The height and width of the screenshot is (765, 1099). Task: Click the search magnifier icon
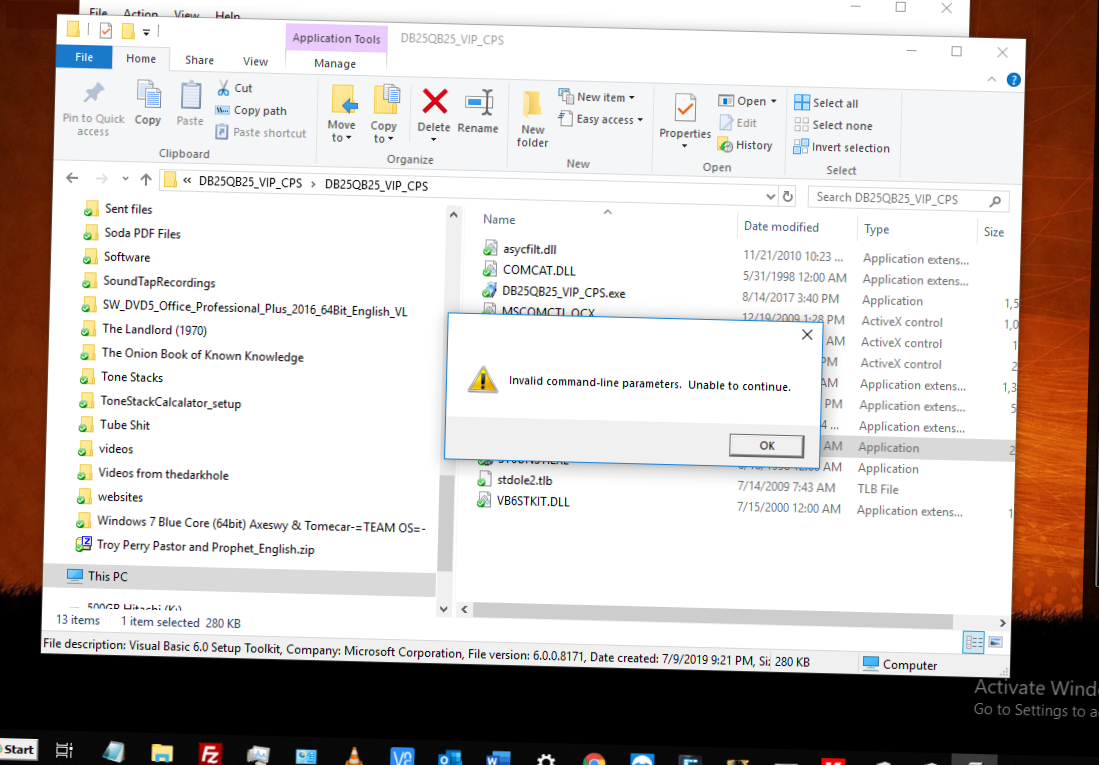(x=995, y=202)
